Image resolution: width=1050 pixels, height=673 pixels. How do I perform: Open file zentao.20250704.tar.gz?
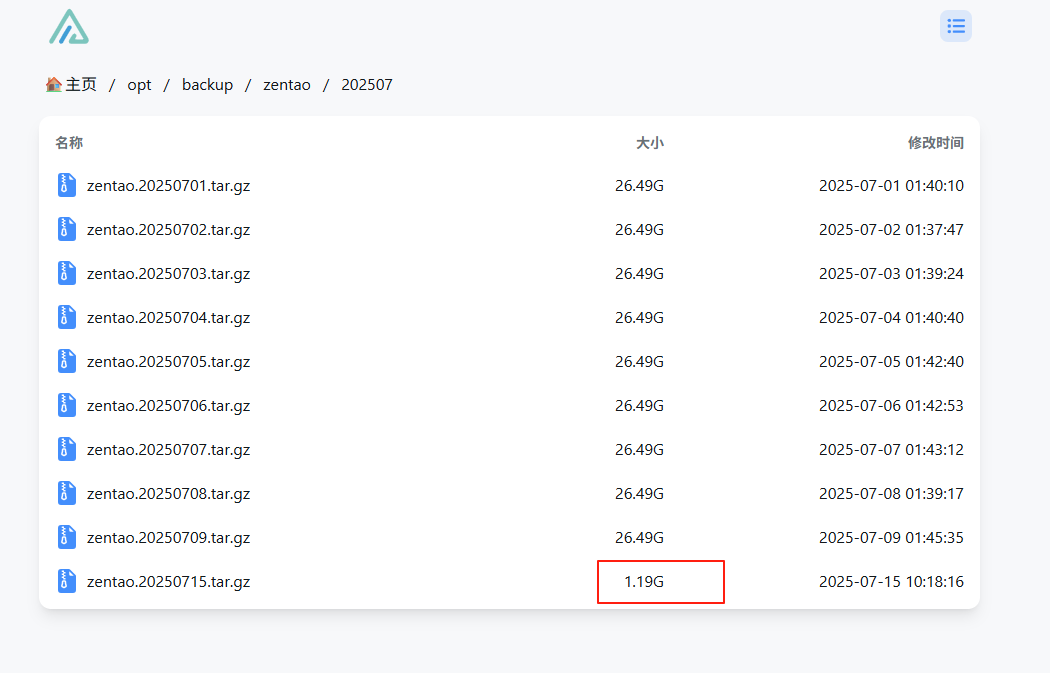pyautogui.click(x=169, y=318)
